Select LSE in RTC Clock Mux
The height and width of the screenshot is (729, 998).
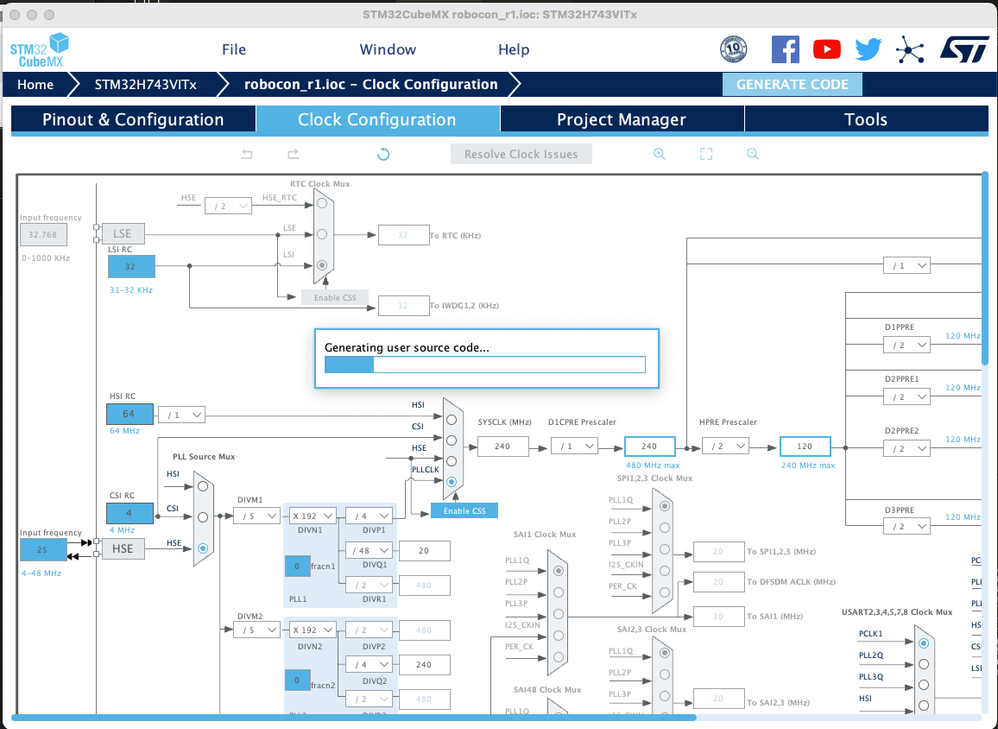click(322, 234)
